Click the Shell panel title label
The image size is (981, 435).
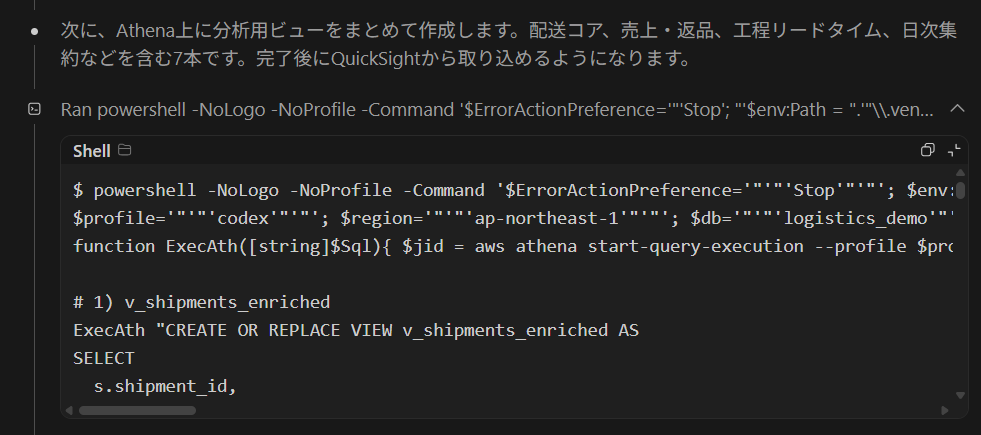(x=92, y=150)
